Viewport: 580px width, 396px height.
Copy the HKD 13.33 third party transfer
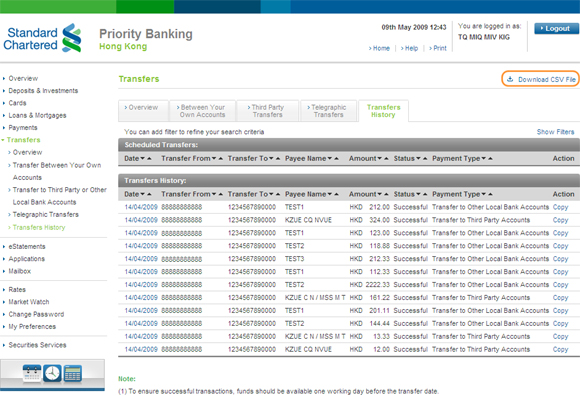[560, 336]
